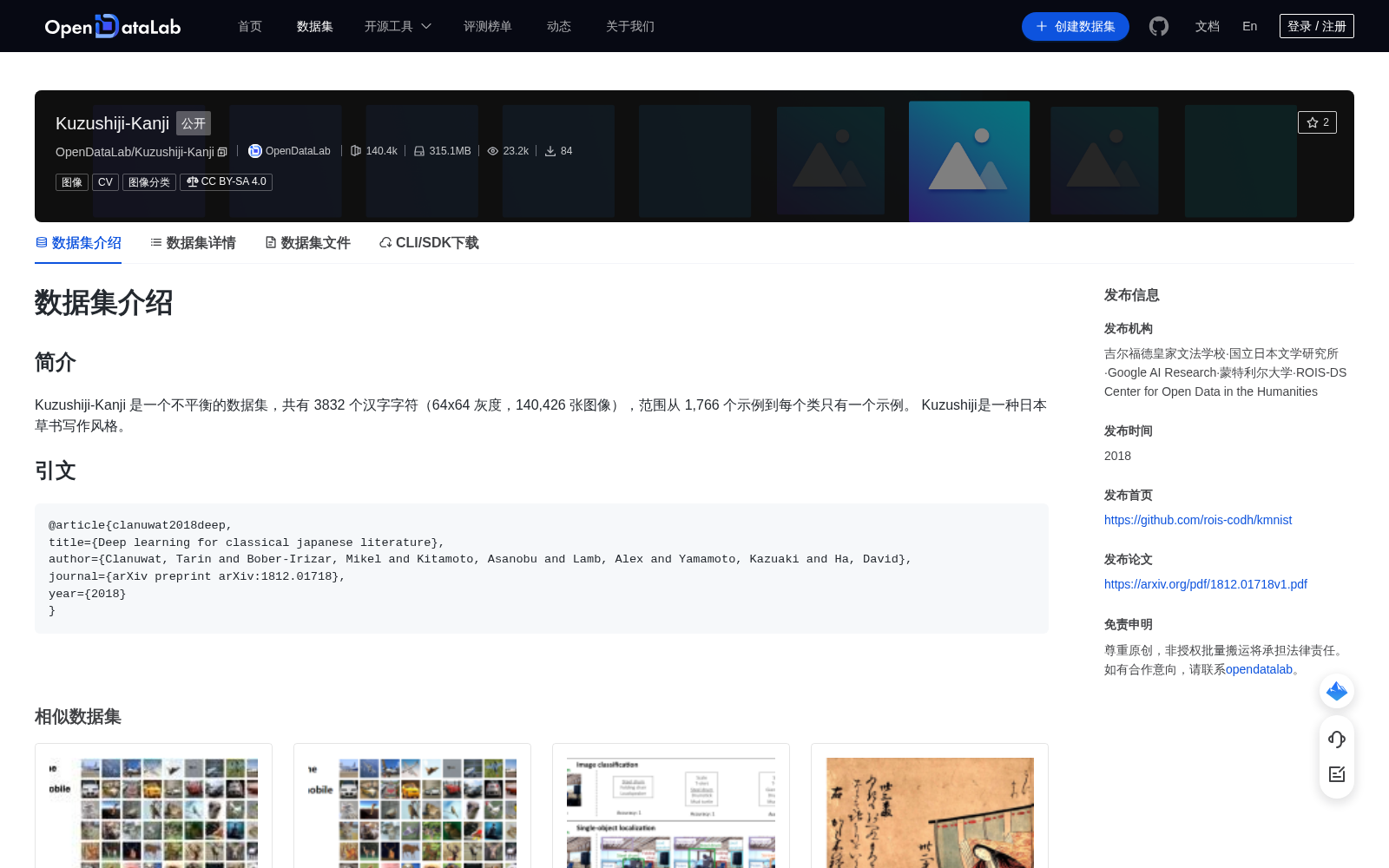Open the GitHub icon link
Image resolution: width=1389 pixels, height=868 pixels.
pos(1159,26)
